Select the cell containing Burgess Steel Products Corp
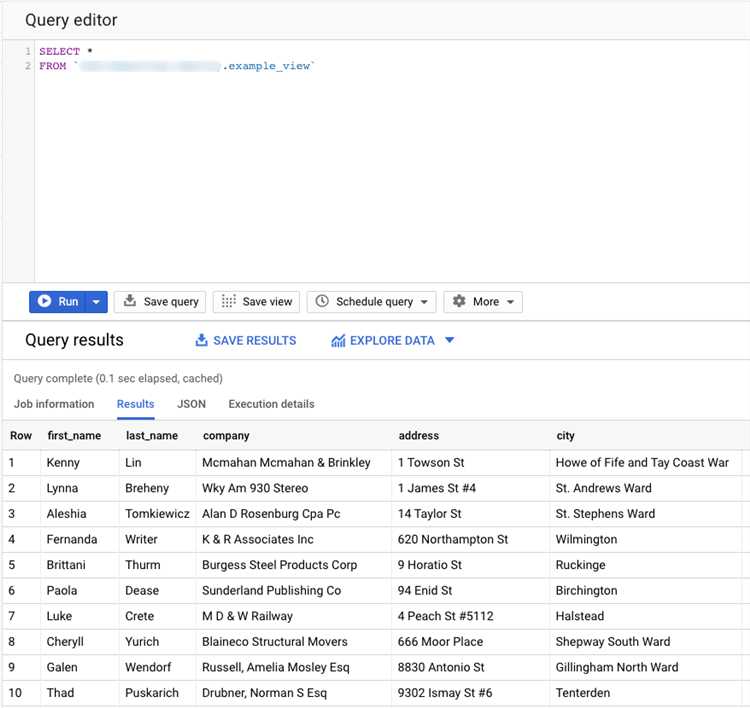This screenshot has width=750, height=708. click(279, 565)
